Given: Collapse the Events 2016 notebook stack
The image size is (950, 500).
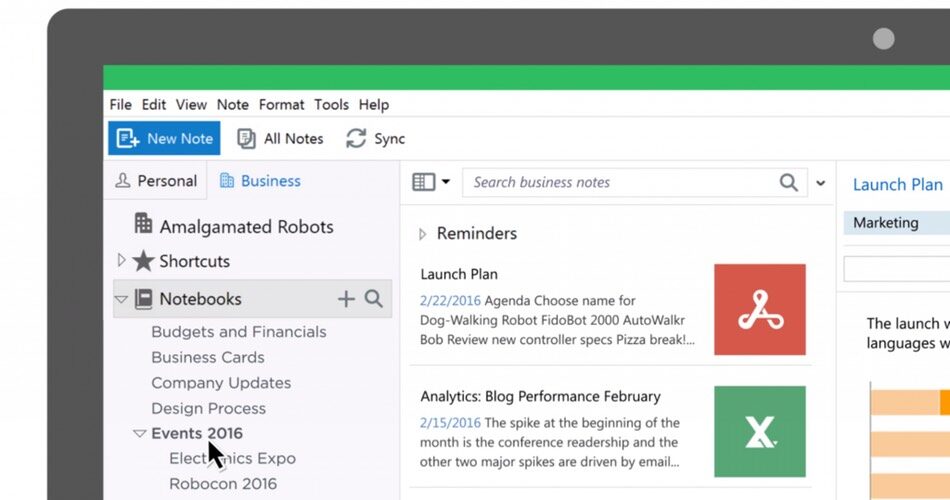Looking at the screenshot, I should [x=139, y=434].
